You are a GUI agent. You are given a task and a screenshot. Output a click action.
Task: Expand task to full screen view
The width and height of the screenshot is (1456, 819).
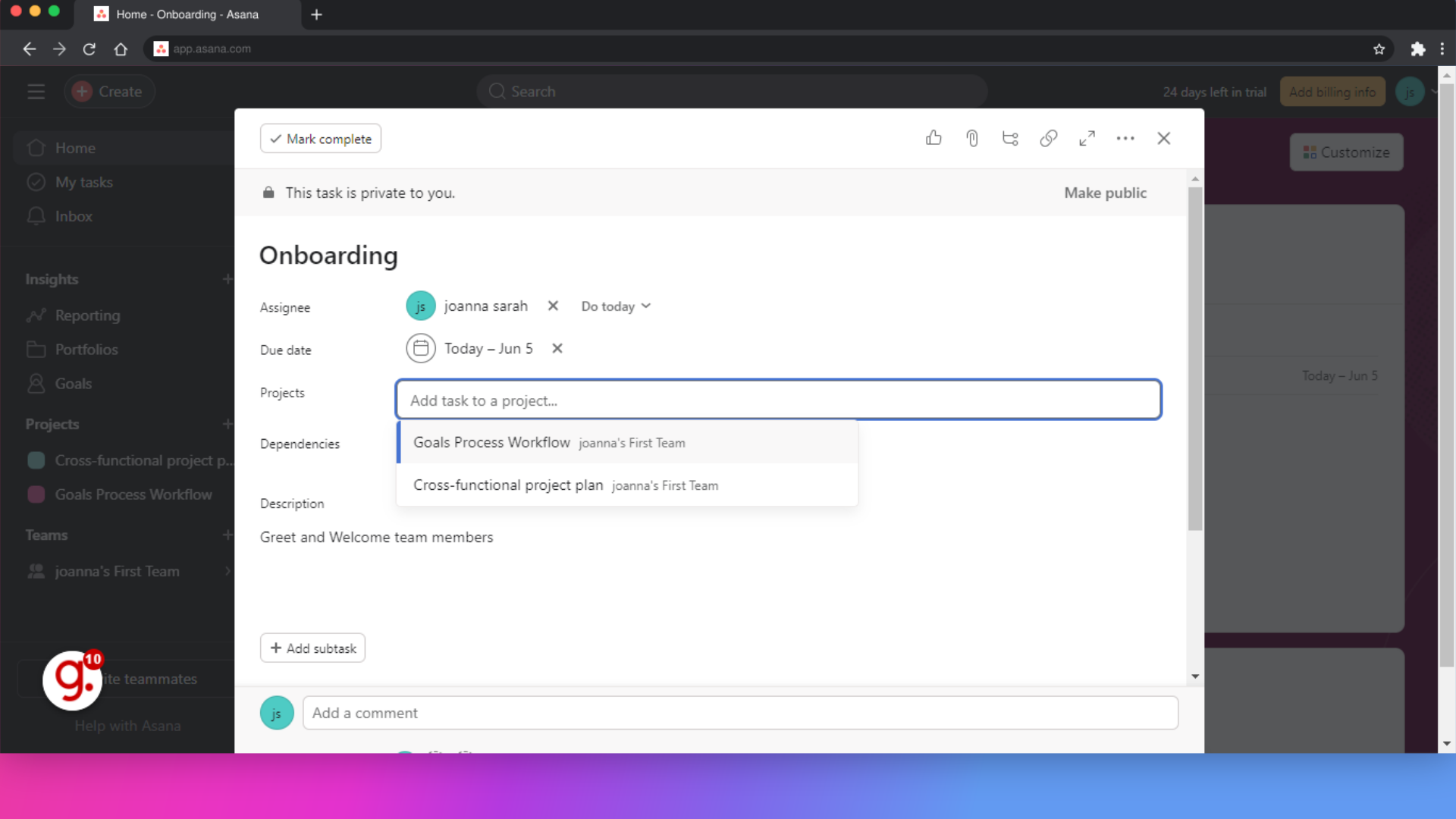click(1087, 138)
